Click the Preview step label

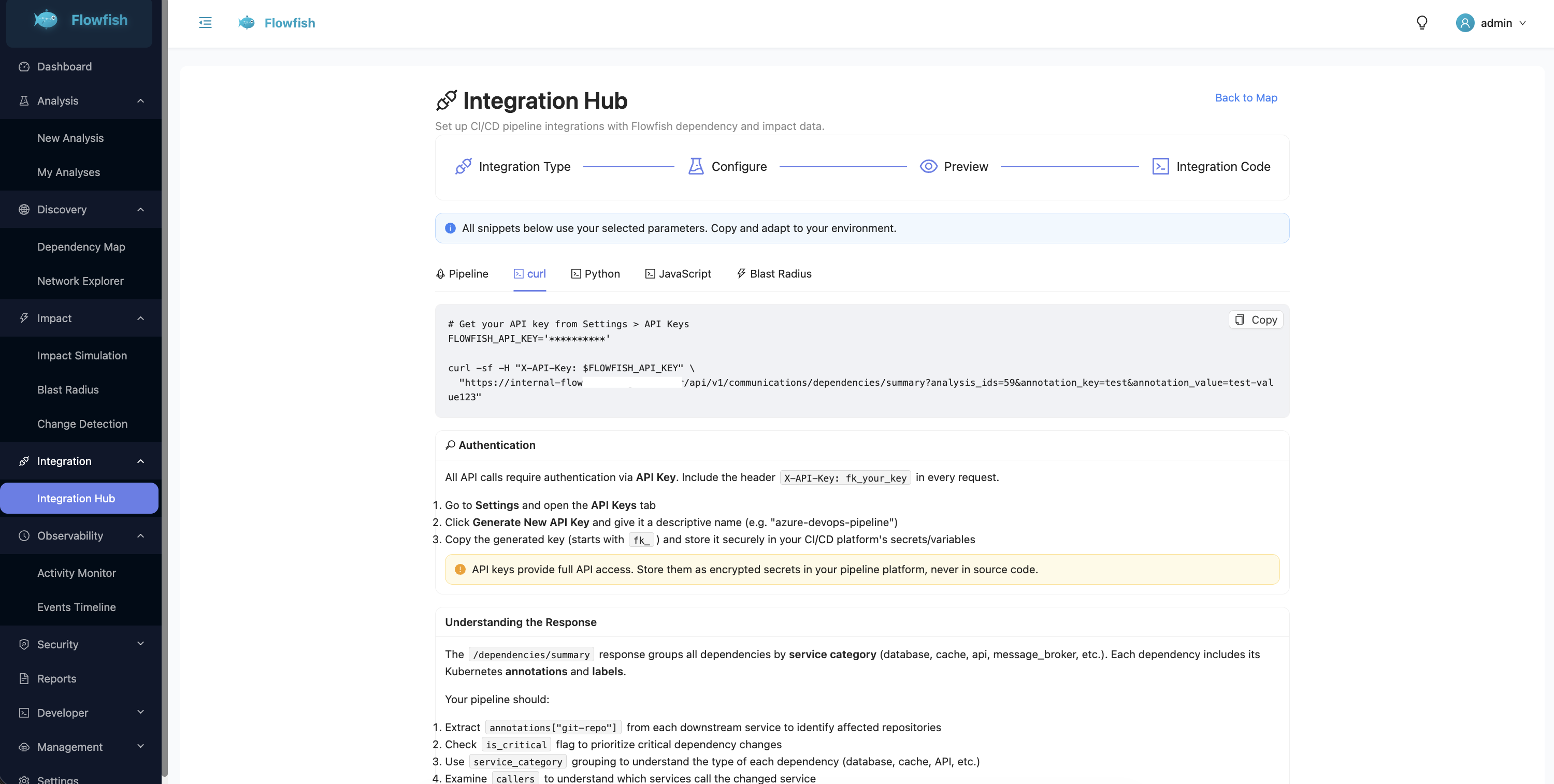(966, 166)
